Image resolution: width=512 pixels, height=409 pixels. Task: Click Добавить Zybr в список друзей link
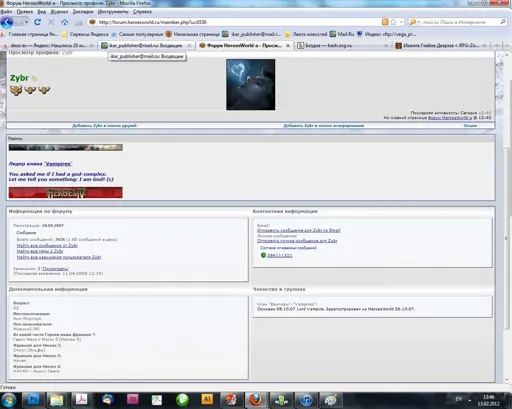104,126
